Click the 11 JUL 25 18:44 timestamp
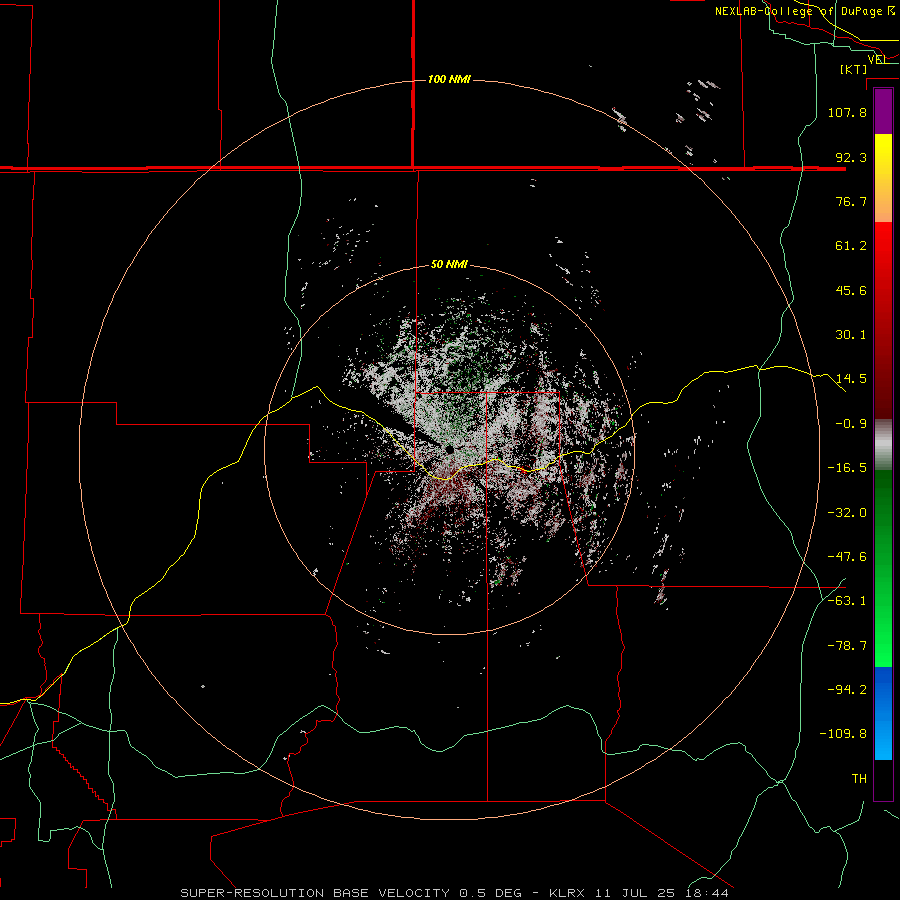 click(662, 893)
